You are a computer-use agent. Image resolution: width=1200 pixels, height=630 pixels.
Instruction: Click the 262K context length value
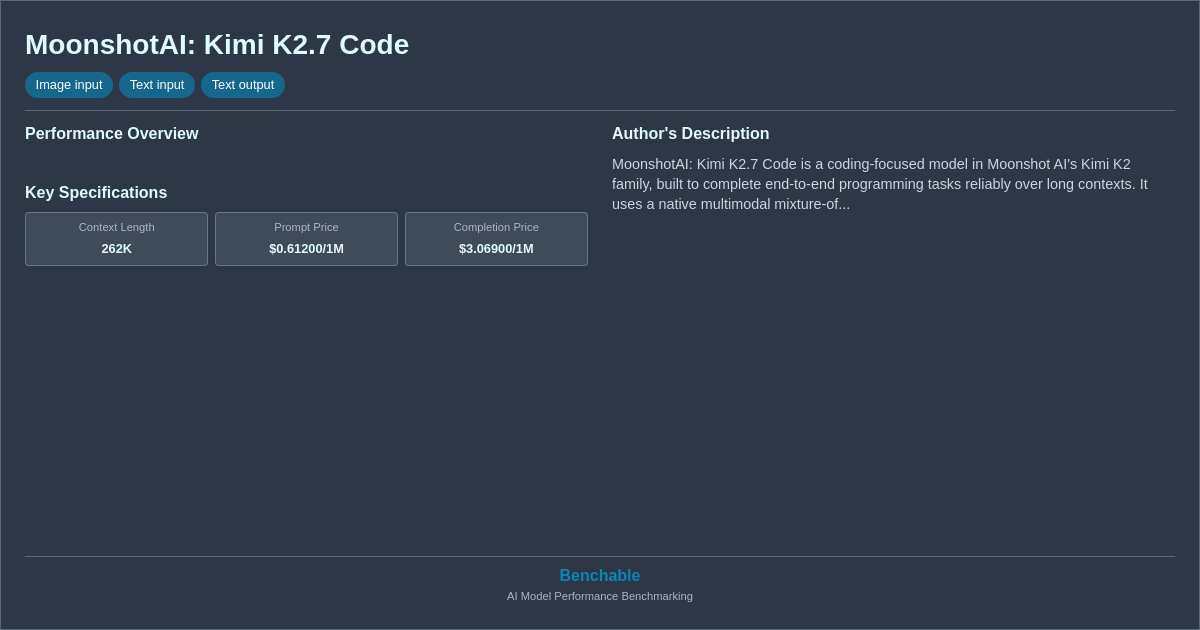point(116,249)
